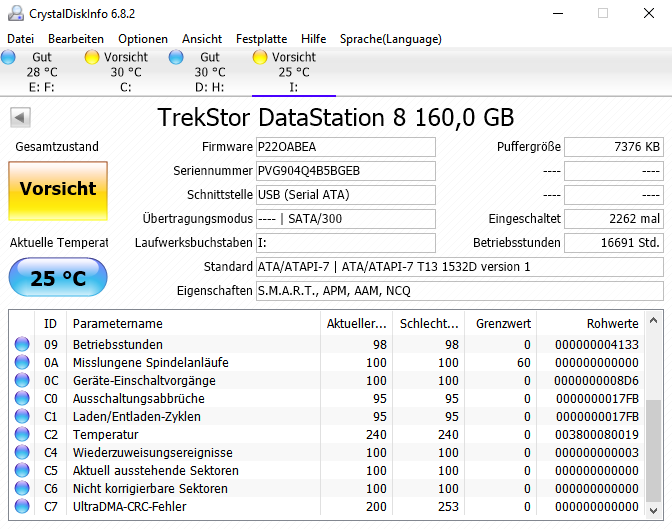Select the blue status orb for D: H: drive
The height and width of the screenshot is (529, 672).
click(x=176, y=57)
